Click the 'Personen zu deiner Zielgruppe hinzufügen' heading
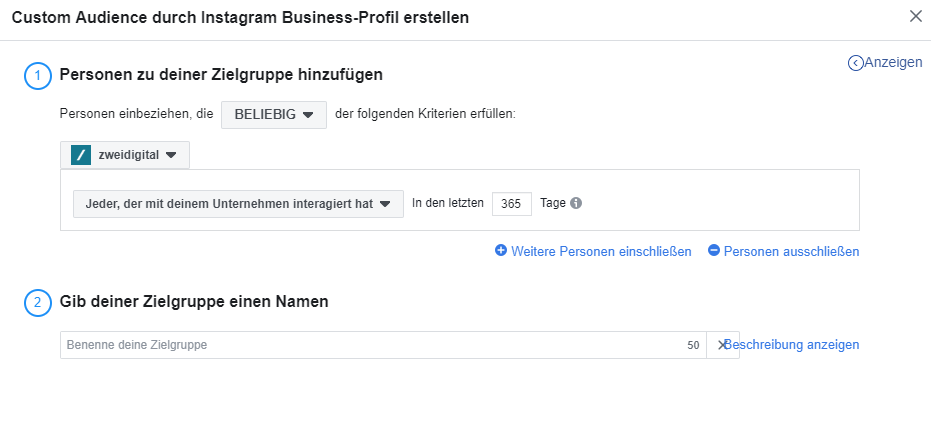Image resolution: width=931 pixels, height=431 pixels. pyautogui.click(x=221, y=74)
